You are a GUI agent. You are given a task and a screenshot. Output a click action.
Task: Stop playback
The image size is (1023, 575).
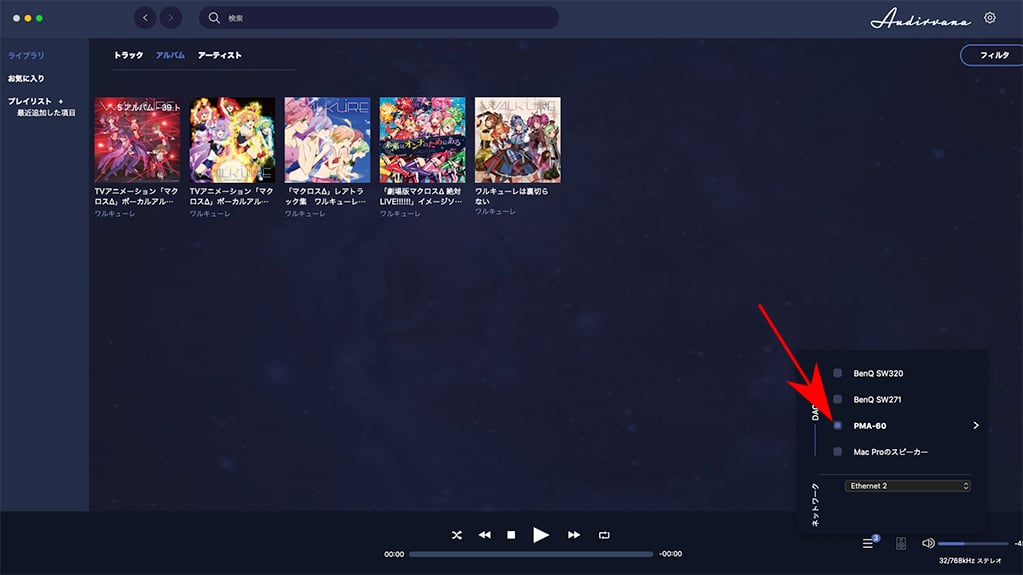(x=511, y=535)
